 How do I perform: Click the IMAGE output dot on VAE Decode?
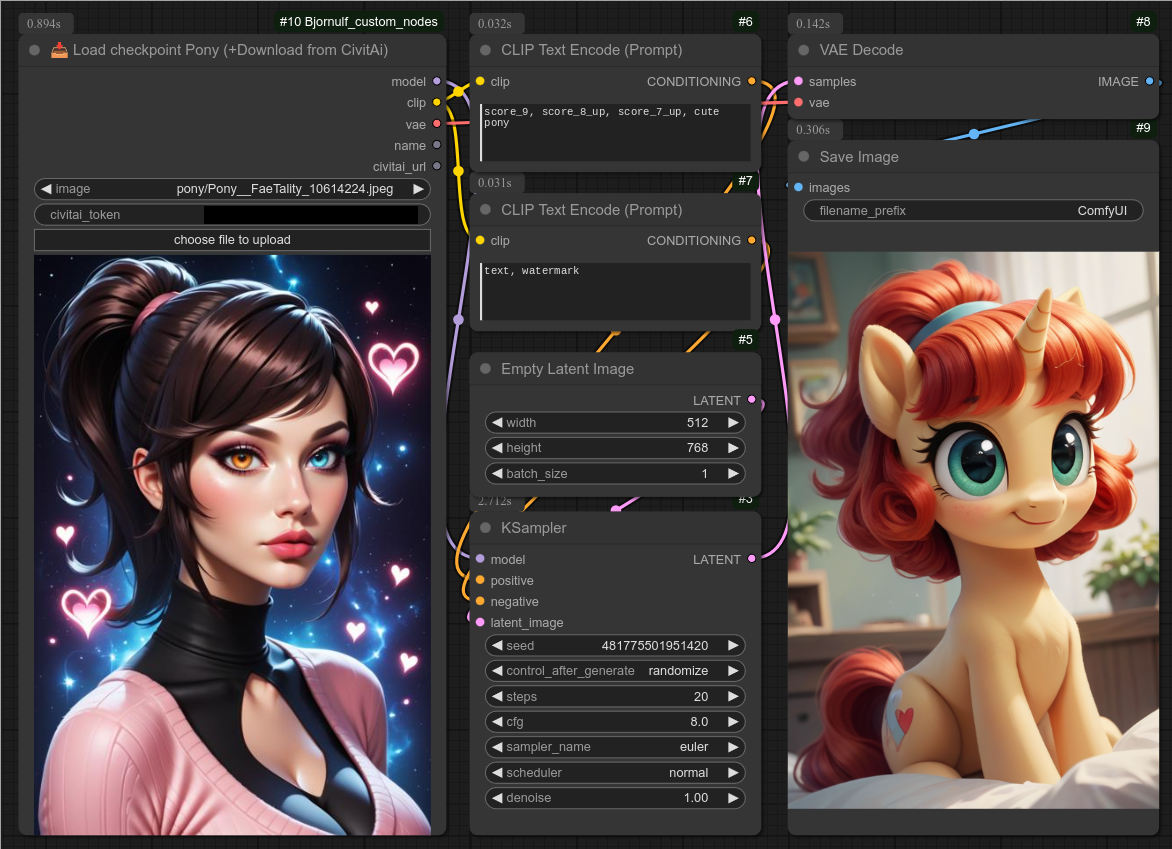coord(1148,82)
